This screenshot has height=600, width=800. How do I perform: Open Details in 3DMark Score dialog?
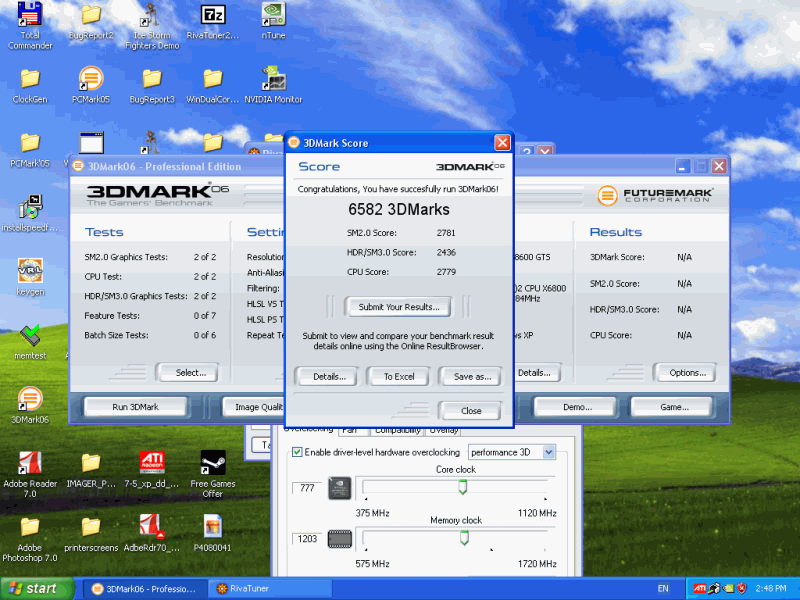point(329,377)
